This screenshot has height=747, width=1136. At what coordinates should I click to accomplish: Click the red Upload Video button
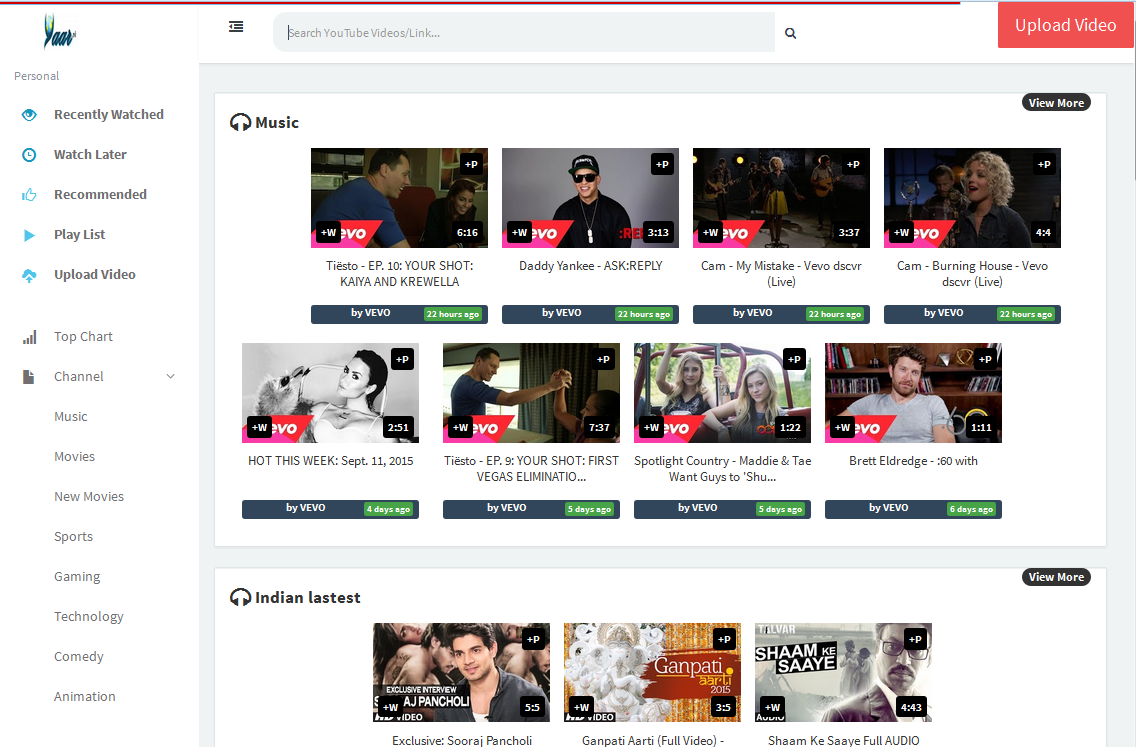click(x=1065, y=25)
